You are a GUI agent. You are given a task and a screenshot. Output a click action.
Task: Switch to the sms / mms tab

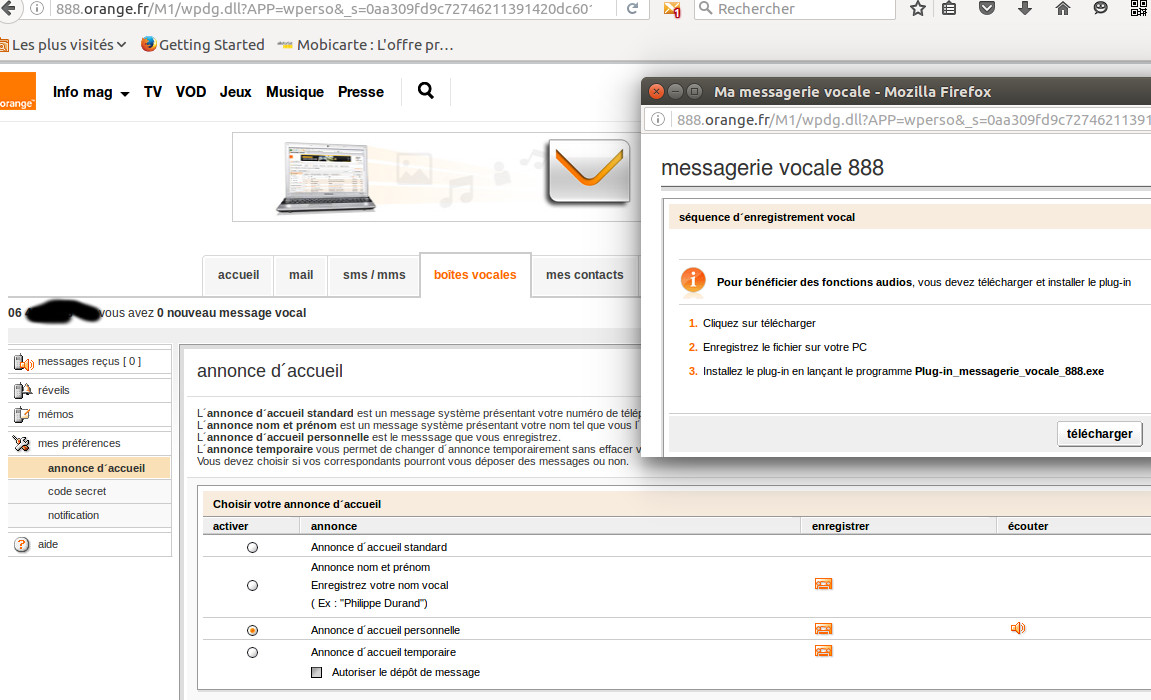tap(374, 275)
